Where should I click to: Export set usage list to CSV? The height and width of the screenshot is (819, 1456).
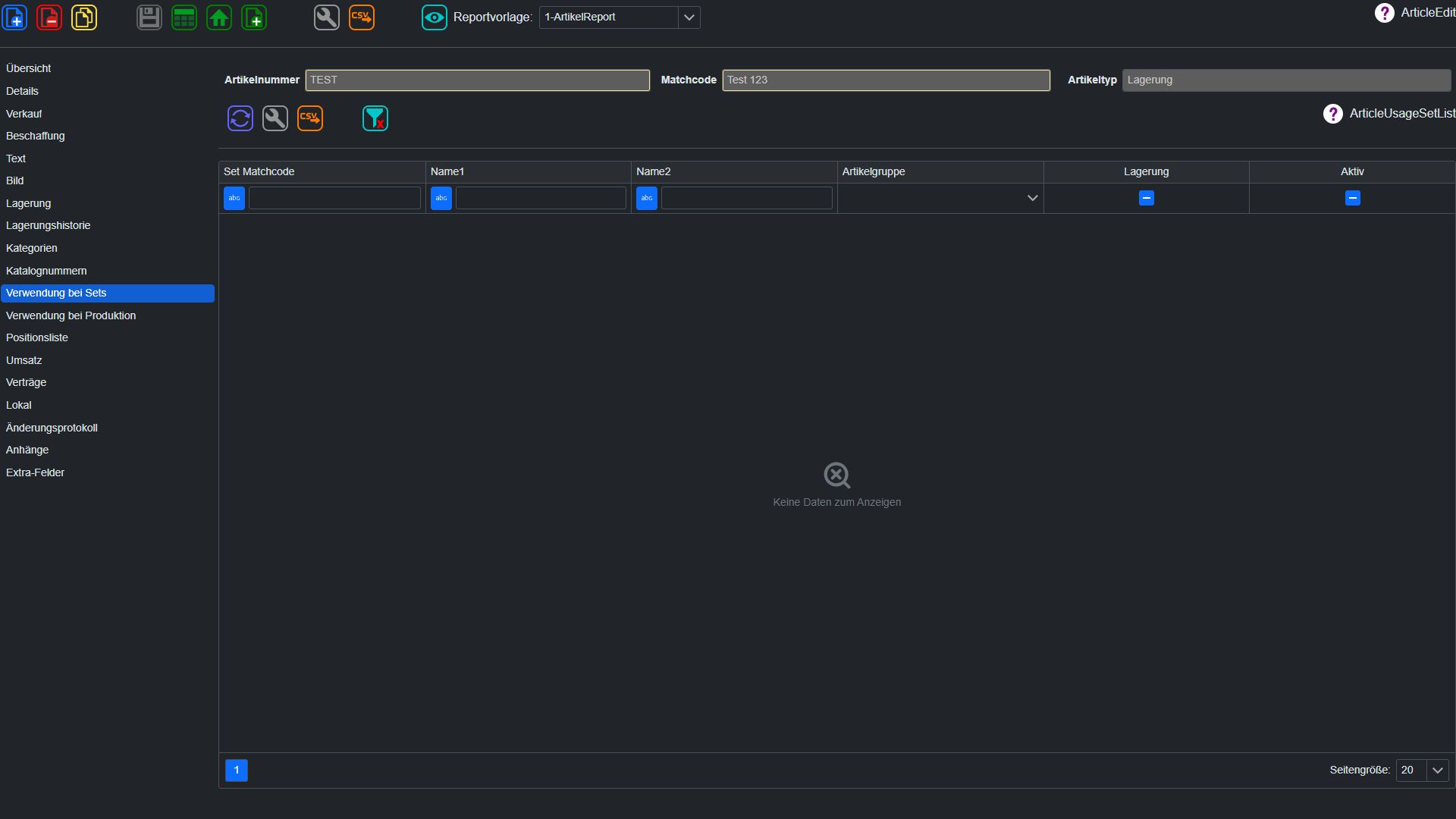click(310, 118)
